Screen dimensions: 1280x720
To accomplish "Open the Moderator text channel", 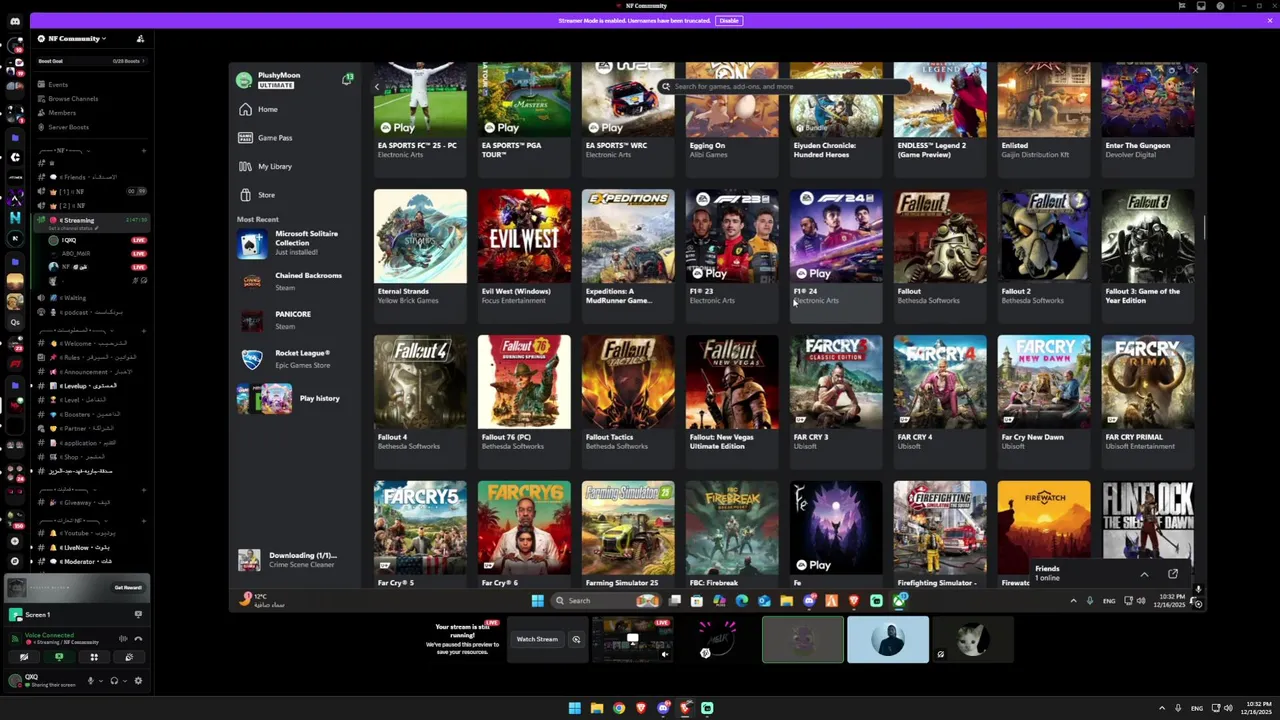I will (x=91, y=561).
